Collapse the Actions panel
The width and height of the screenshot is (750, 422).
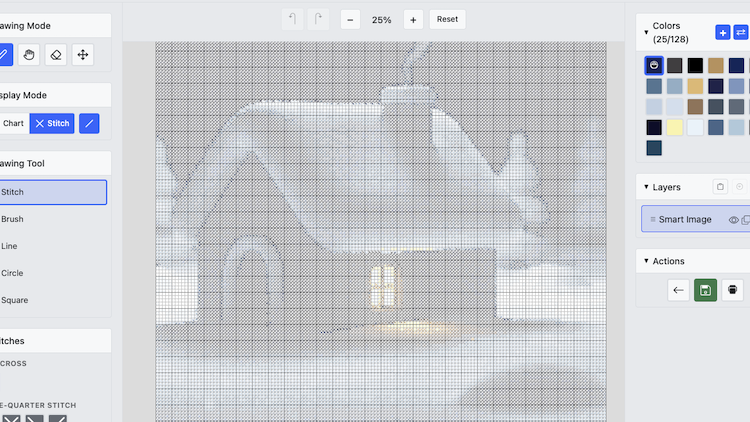click(x=646, y=261)
